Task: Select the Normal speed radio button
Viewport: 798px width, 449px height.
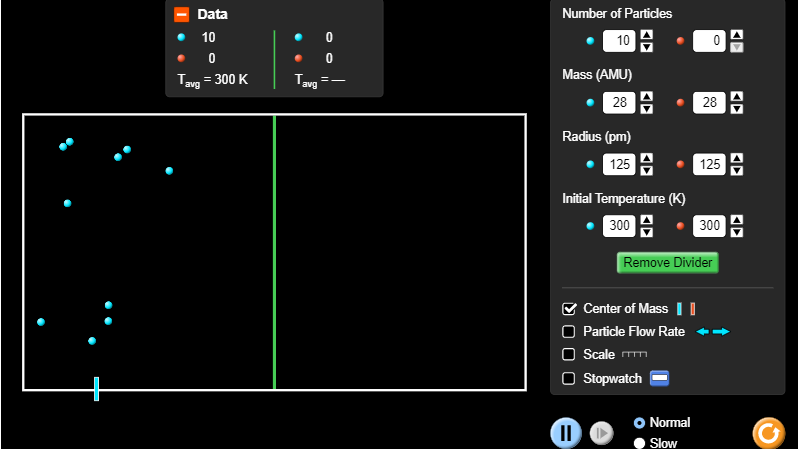Action: tap(640, 423)
